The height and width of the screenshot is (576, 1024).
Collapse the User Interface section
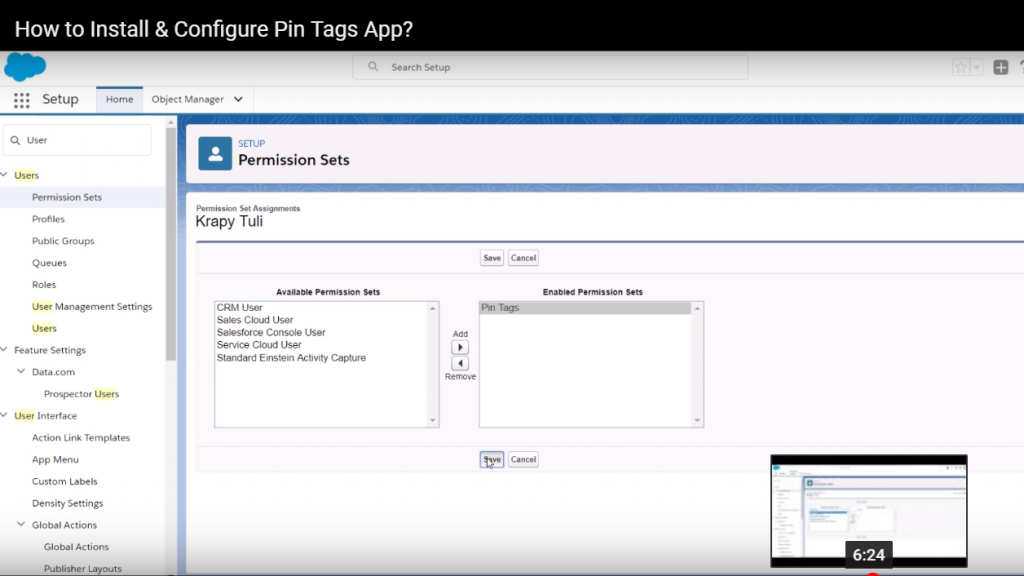(4, 415)
